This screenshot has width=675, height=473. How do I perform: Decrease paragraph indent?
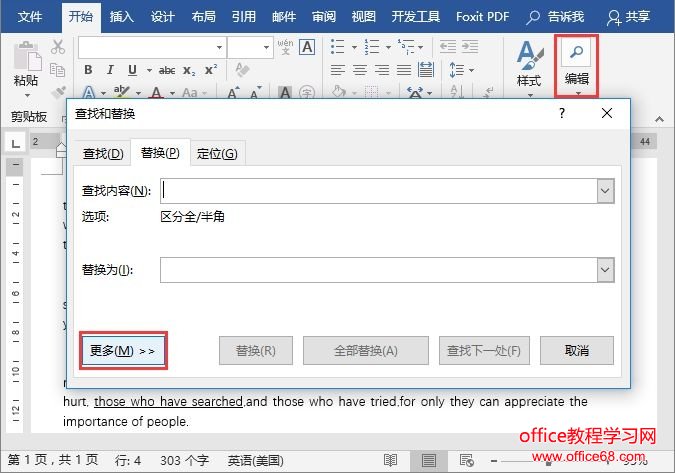[448, 46]
